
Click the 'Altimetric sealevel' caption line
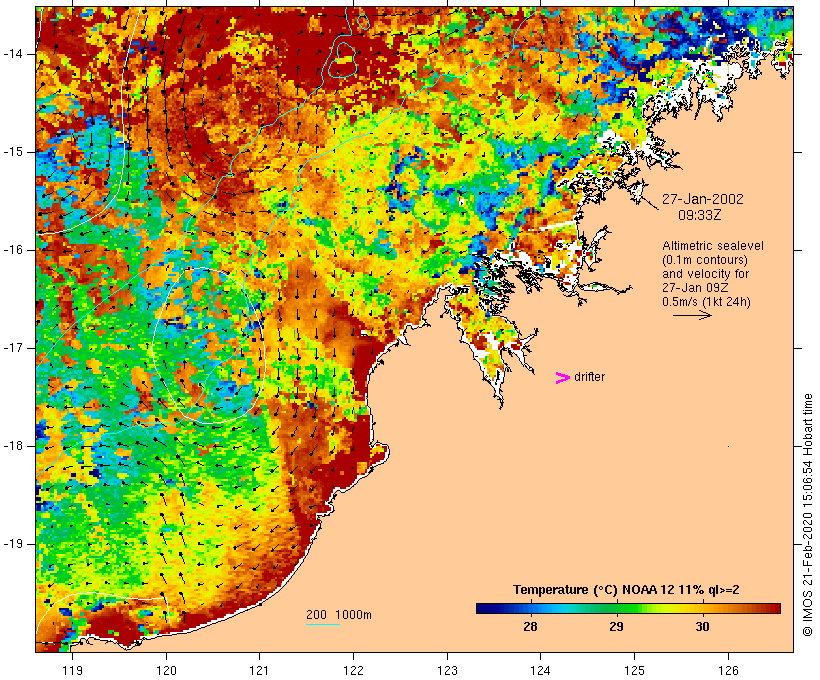(x=713, y=245)
